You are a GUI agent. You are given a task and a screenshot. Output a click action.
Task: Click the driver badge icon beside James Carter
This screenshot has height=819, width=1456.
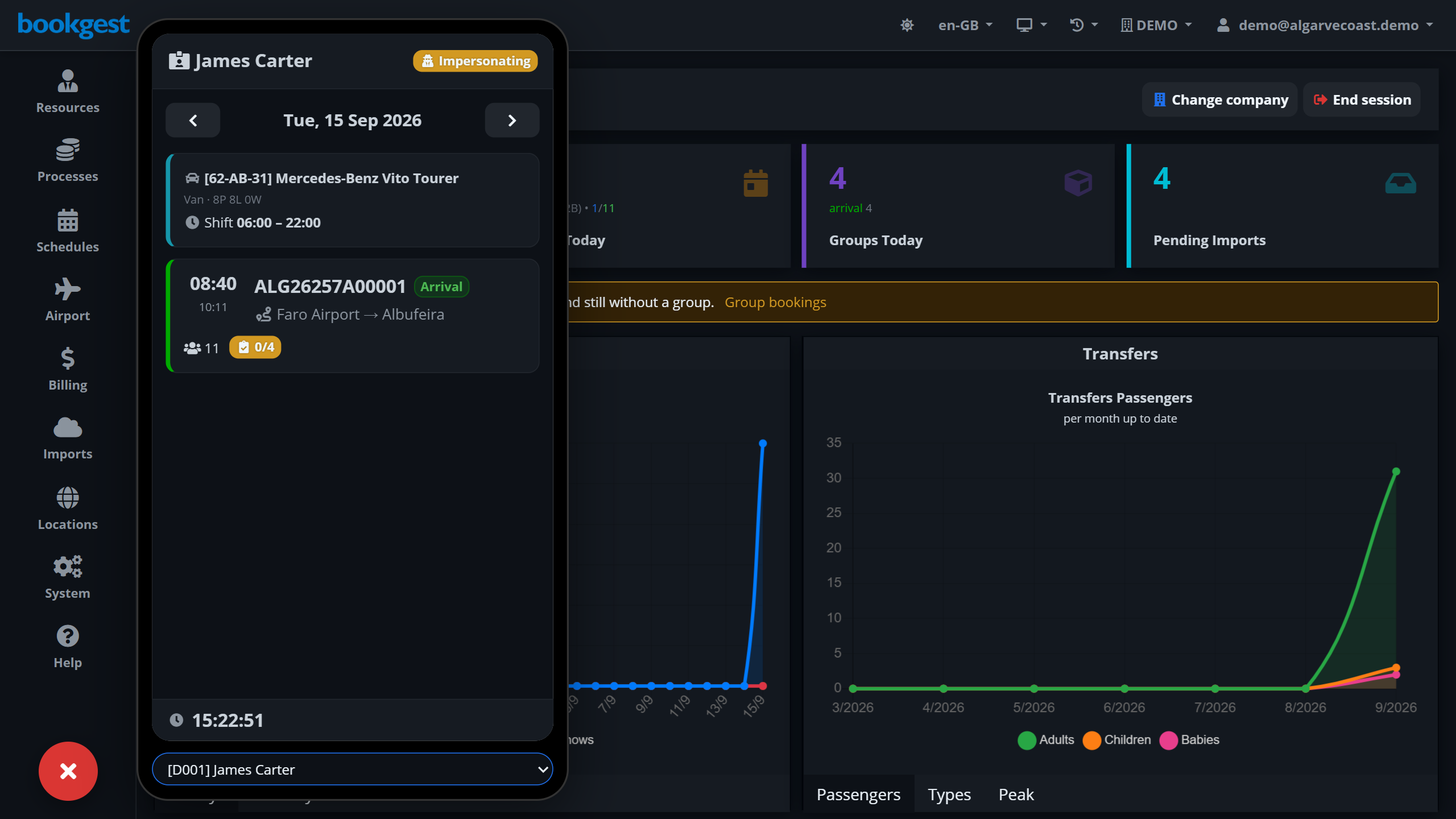179,60
